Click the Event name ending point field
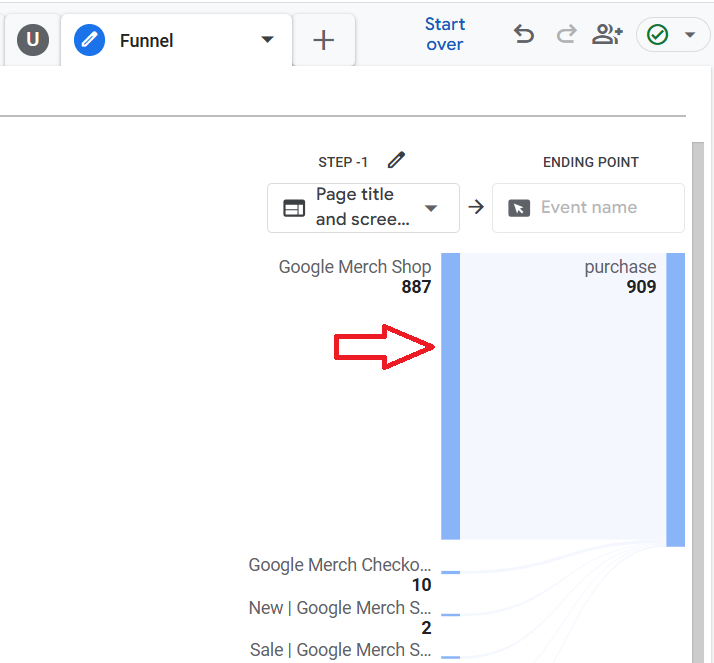Viewport: 714px width, 663px height. [588, 208]
